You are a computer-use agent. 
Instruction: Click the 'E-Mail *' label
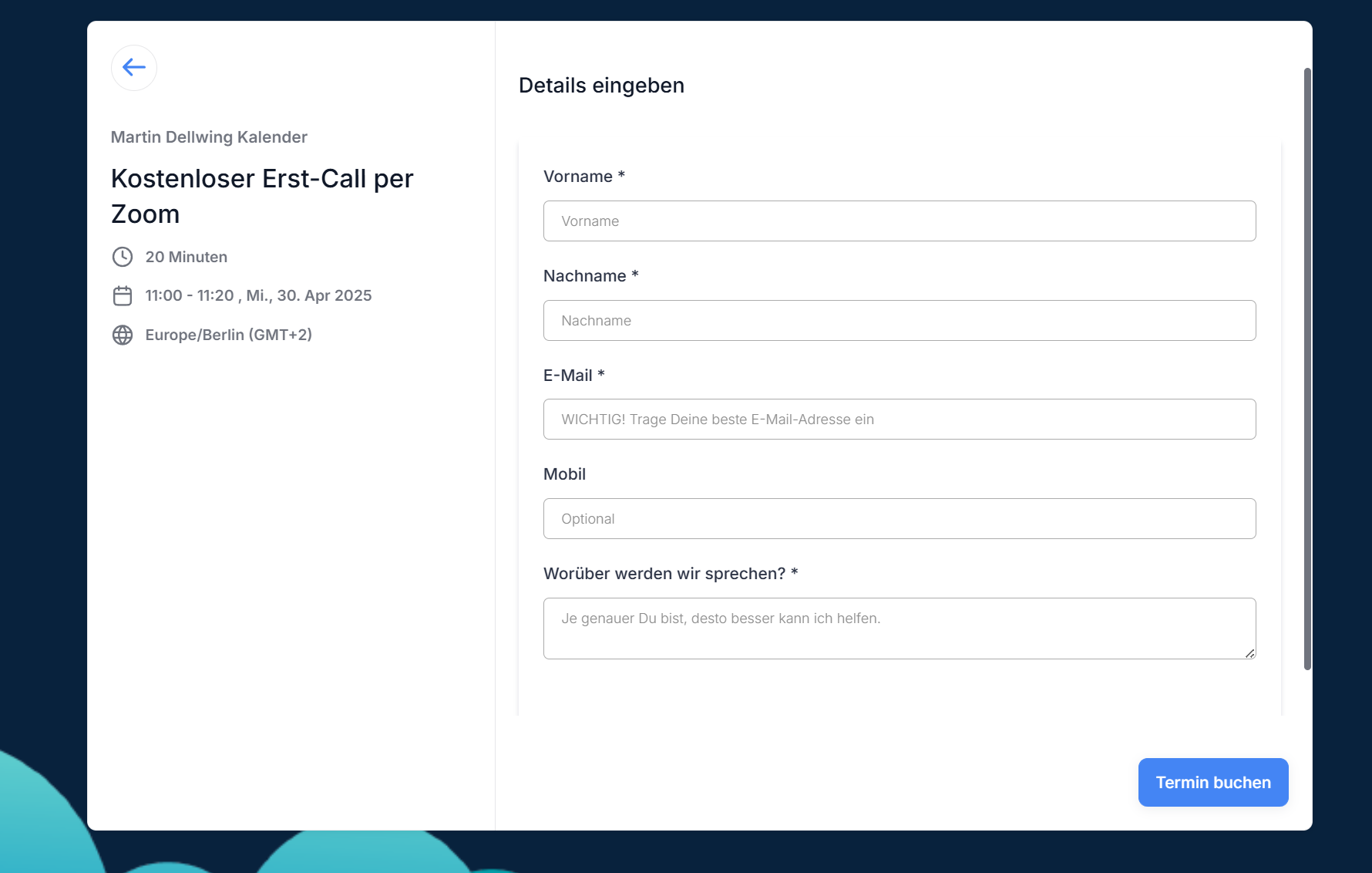point(574,376)
